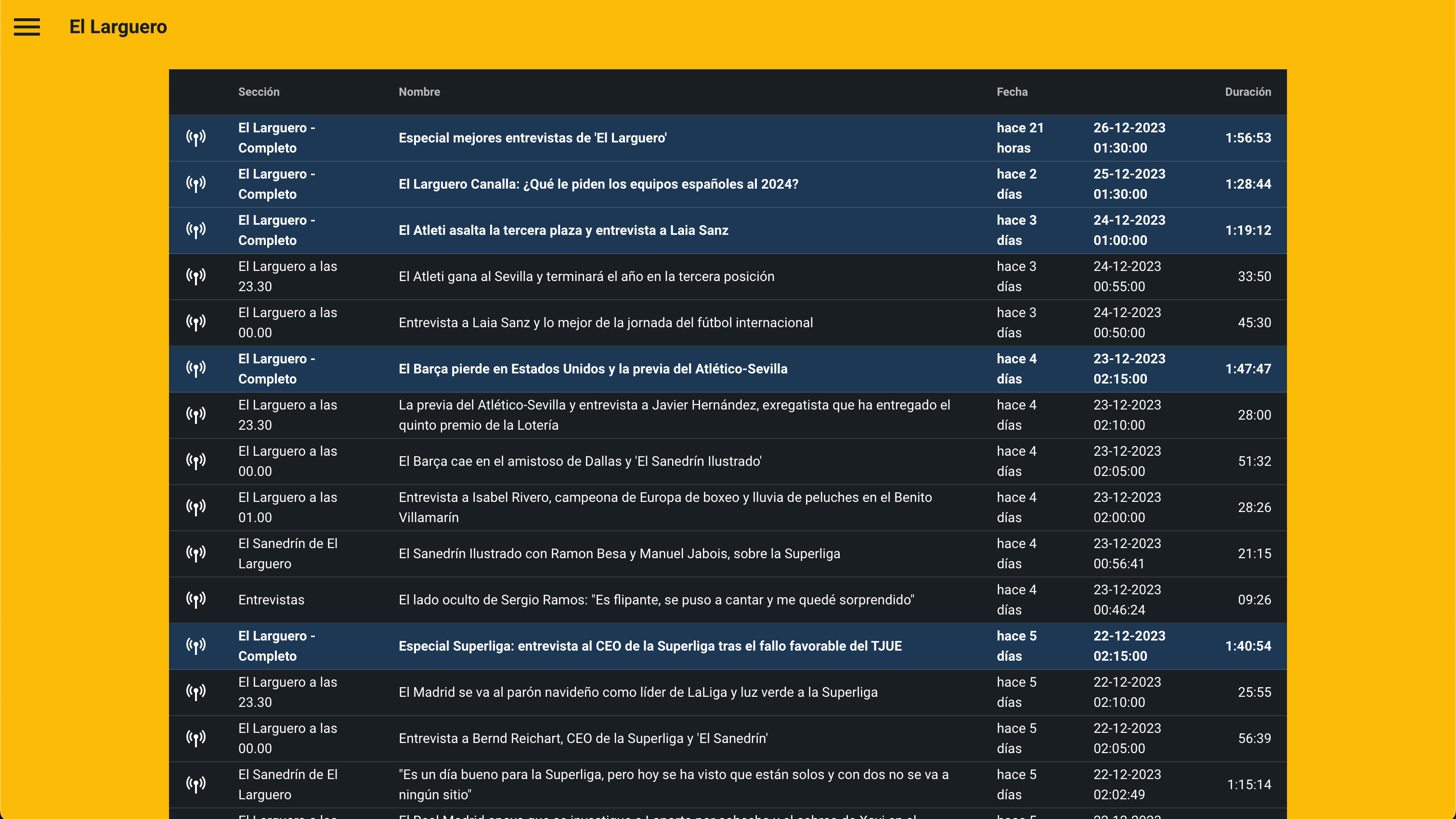The width and height of the screenshot is (1456, 819).
Task: Click the Duración column header
Action: click(1248, 91)
